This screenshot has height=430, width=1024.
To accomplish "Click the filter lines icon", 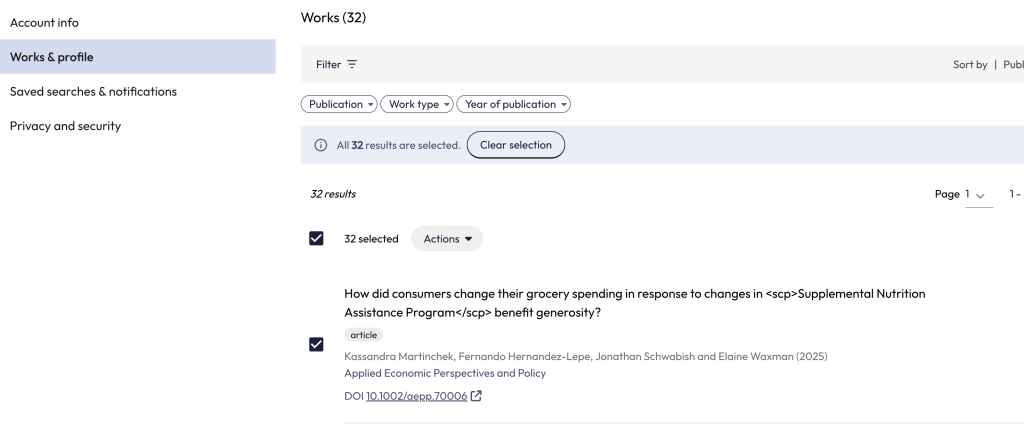I will pos(352,64).
